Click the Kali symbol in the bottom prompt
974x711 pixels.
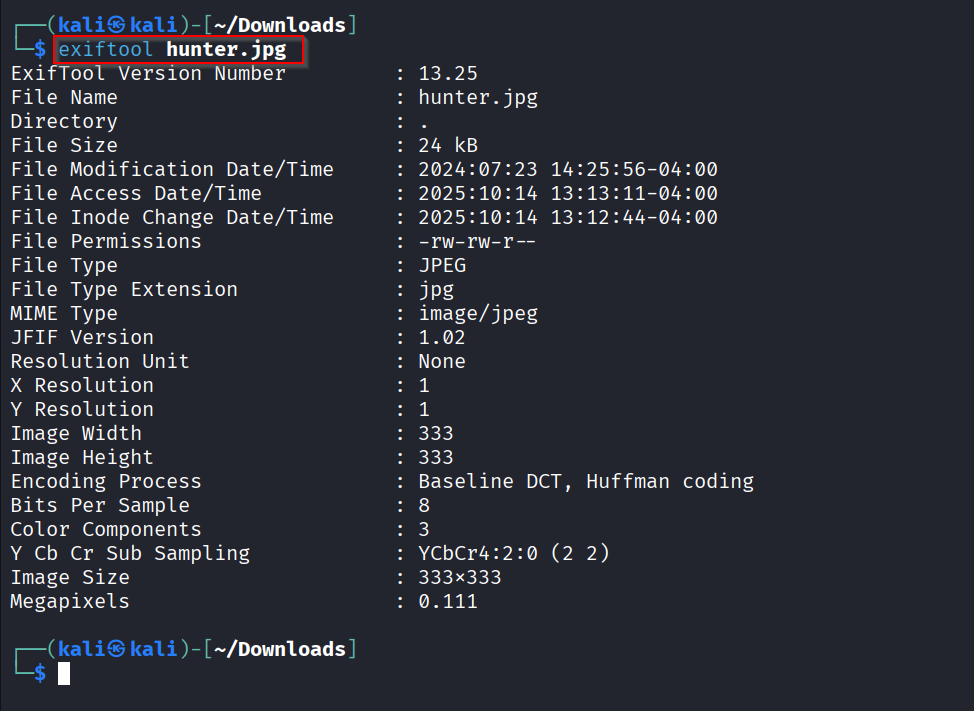118,649
